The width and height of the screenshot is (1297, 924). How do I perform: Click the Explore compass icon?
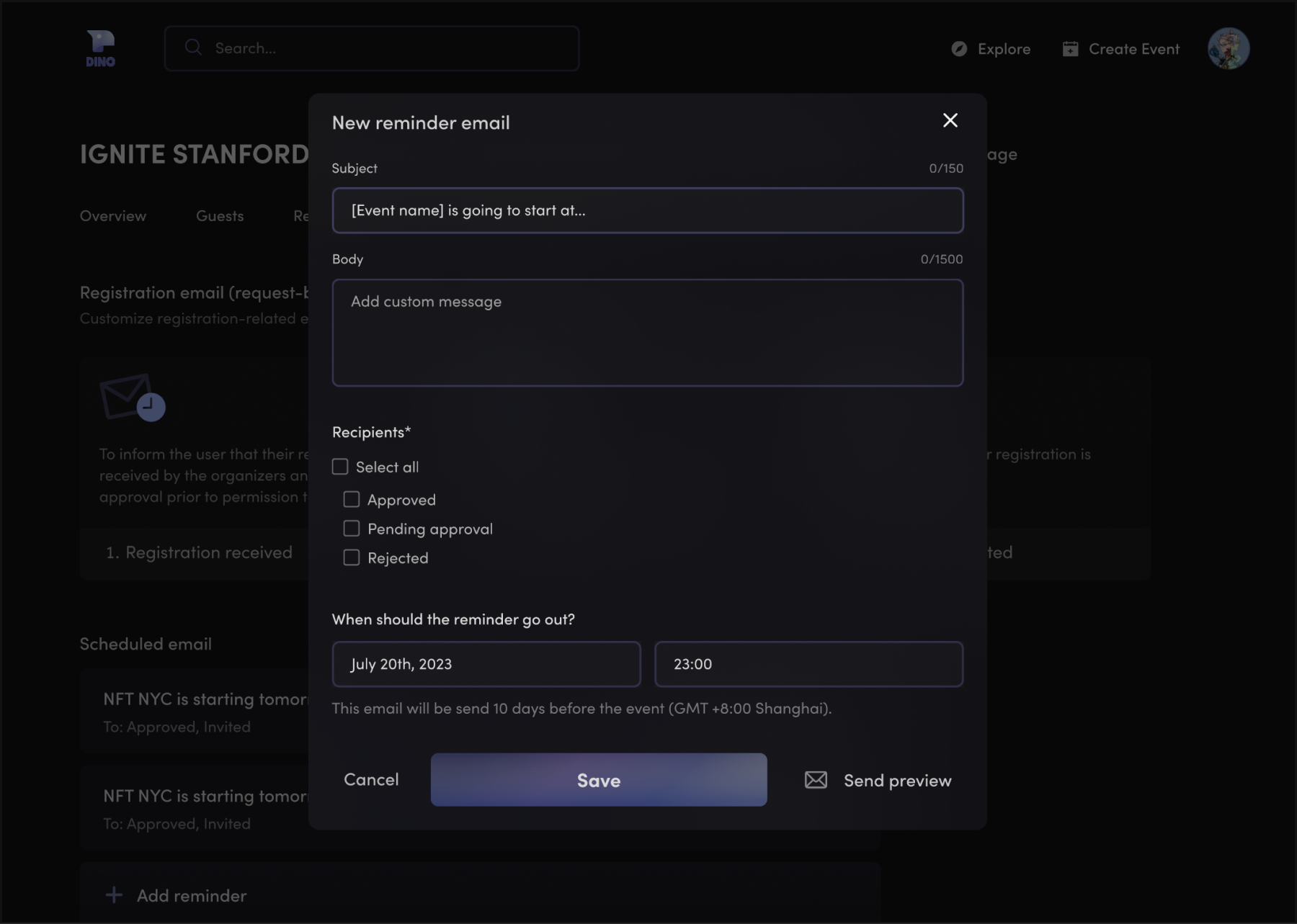click(958, 49)
